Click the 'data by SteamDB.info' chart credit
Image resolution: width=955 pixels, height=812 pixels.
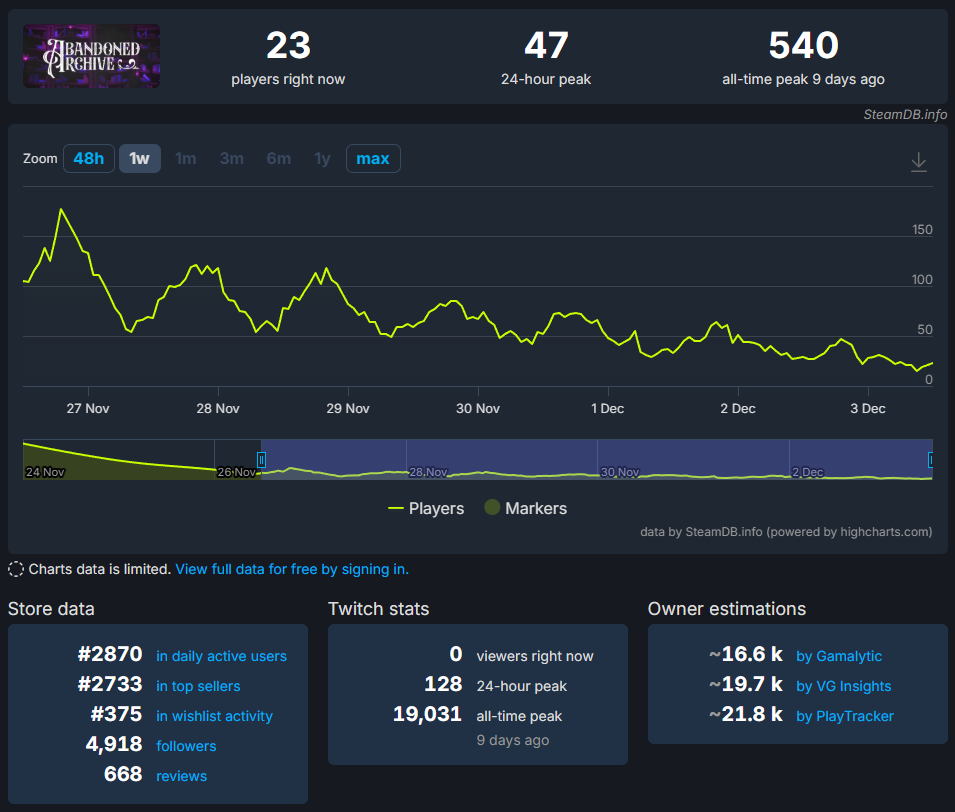[786, 532]
